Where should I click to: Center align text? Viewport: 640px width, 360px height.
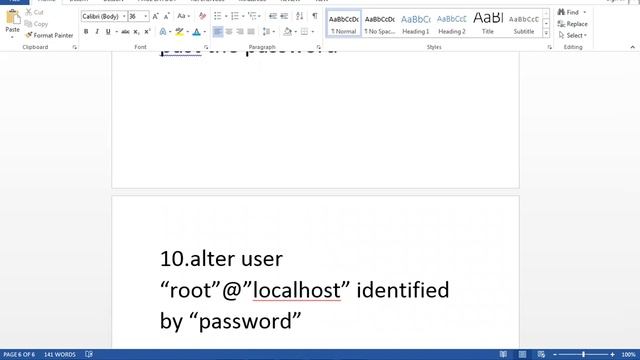(x=229, y=31)
